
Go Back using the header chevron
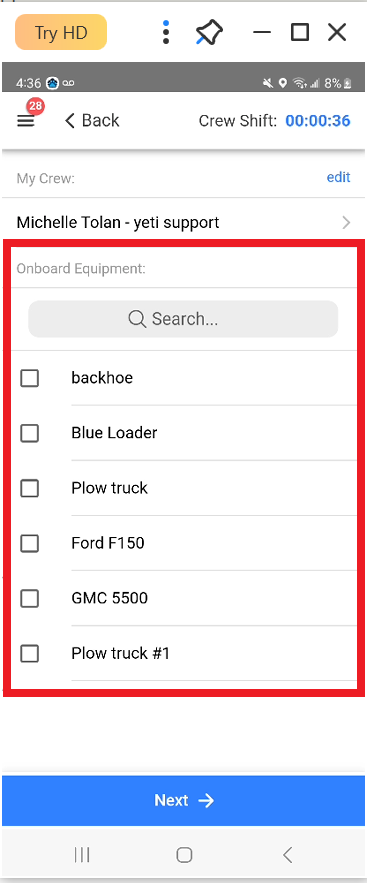pyautogui.click(x=70, y=121)
